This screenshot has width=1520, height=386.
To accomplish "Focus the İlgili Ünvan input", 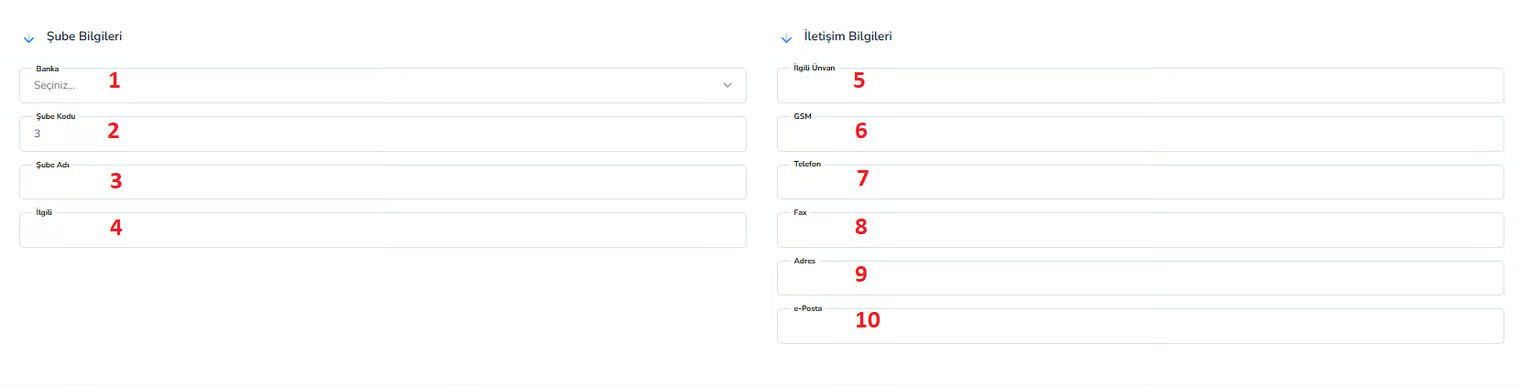I will tap(1140, 86).
